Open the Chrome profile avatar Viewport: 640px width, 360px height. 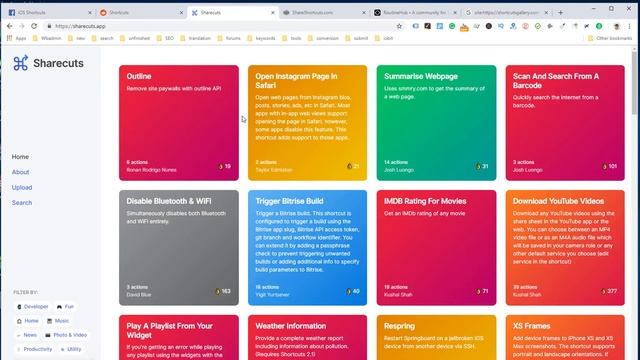click(x=617, y=26)
